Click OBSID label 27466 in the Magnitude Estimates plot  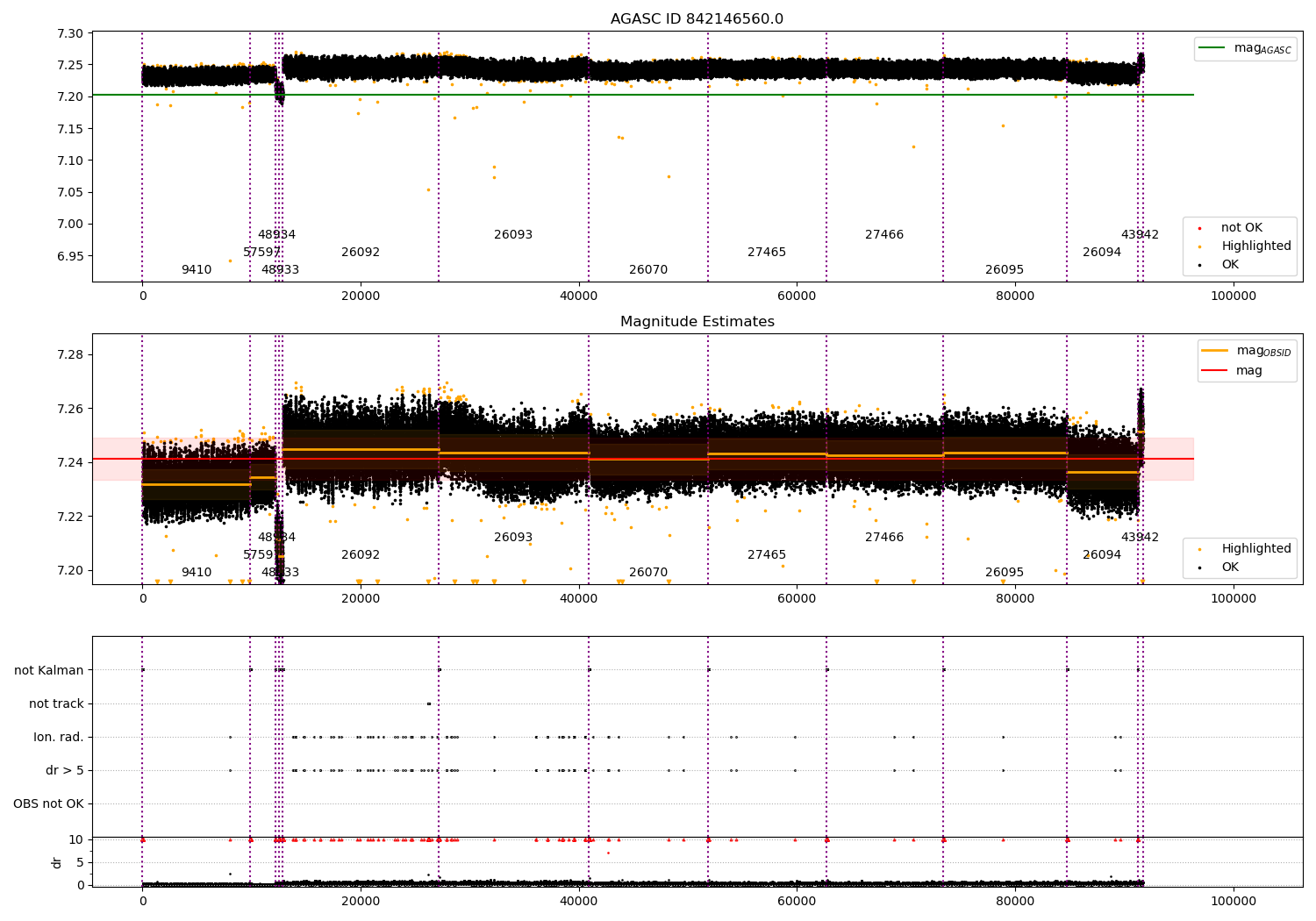[x=884, y=538]
